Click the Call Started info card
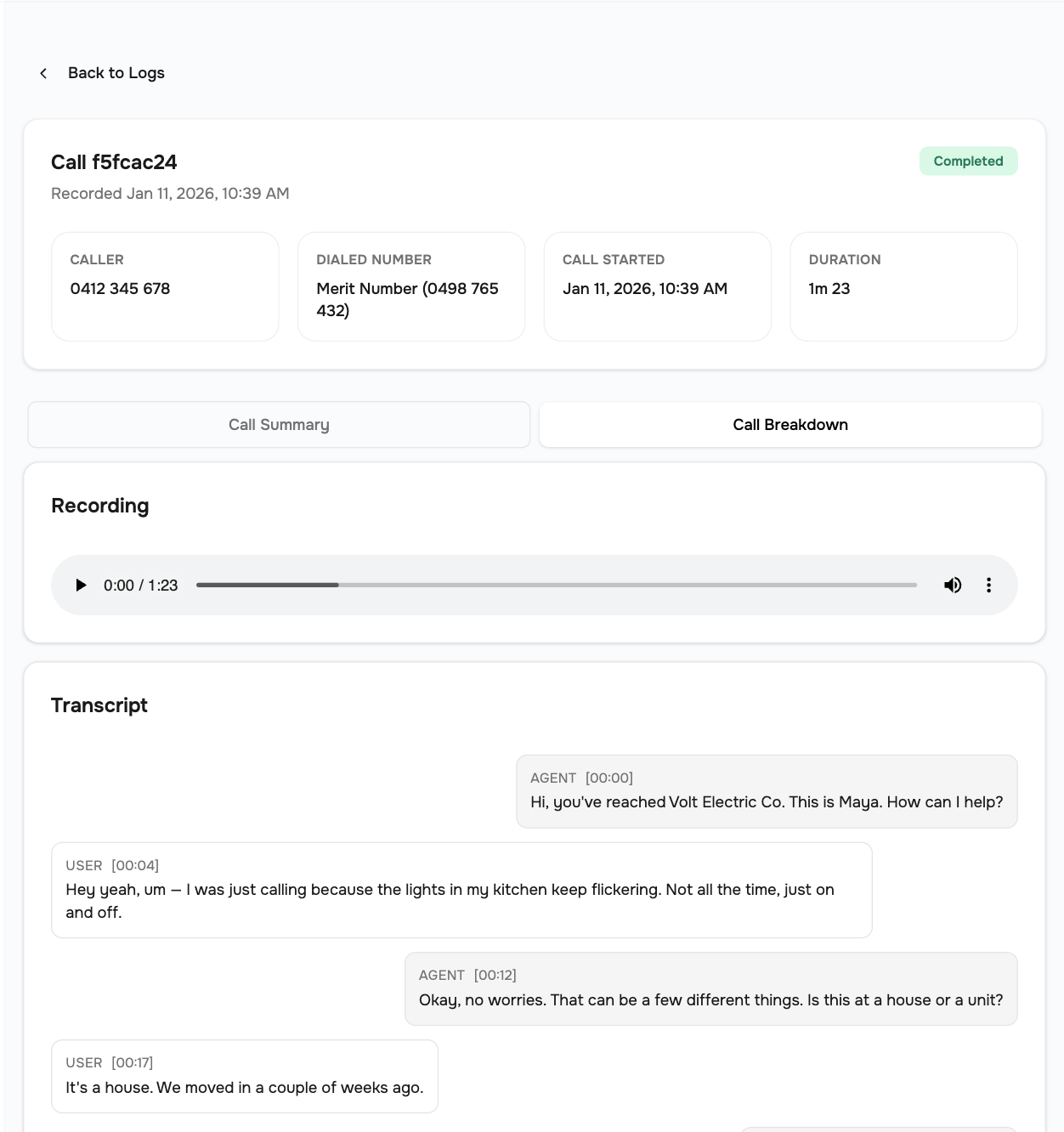Screen dimensions: 1064x1132 coord(657,286)
